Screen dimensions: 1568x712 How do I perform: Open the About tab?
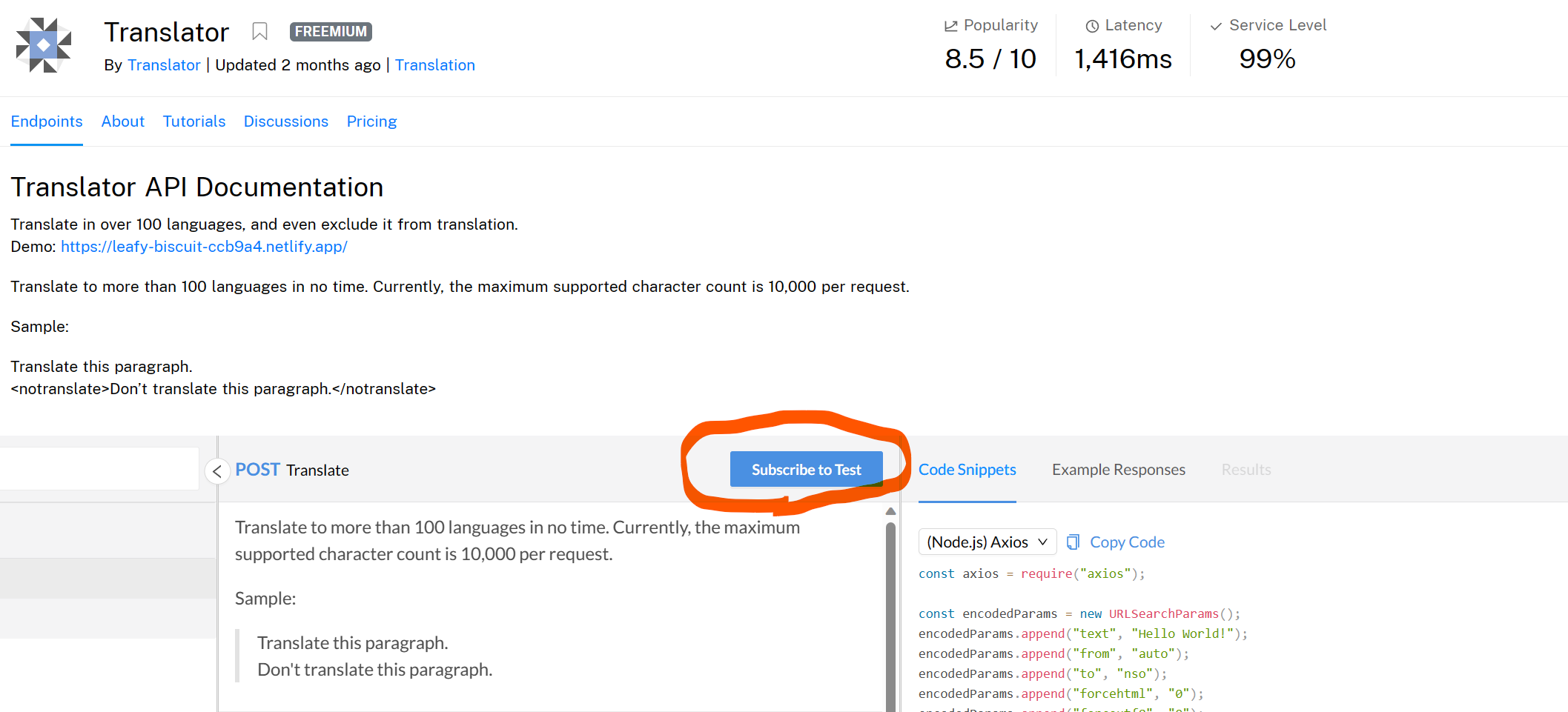click(x=123, y=122)
